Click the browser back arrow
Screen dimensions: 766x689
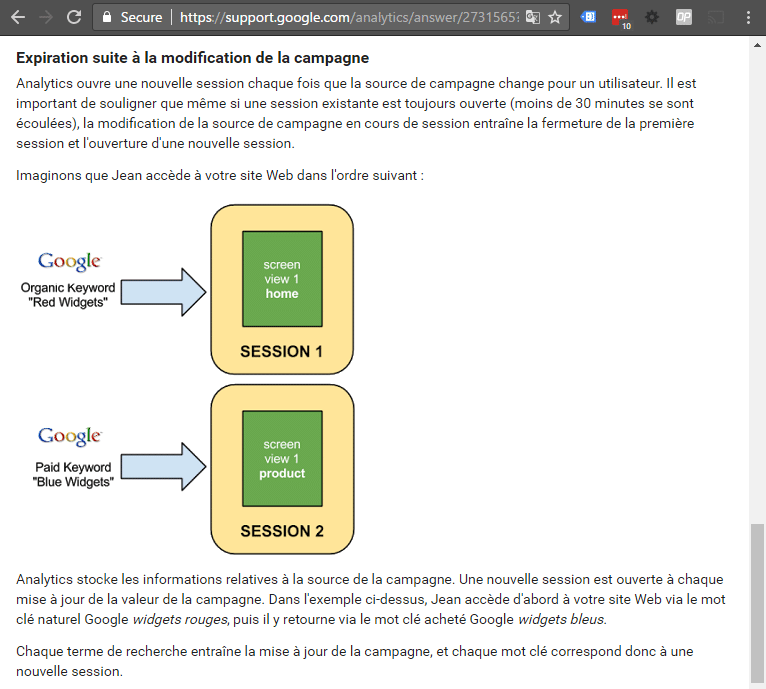(x=18, y=17)
